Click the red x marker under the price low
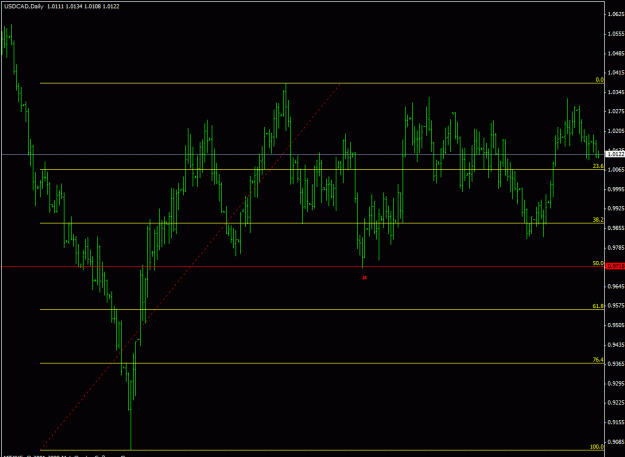625x457 pixels. pyautogui.click(x=364, y=277)
